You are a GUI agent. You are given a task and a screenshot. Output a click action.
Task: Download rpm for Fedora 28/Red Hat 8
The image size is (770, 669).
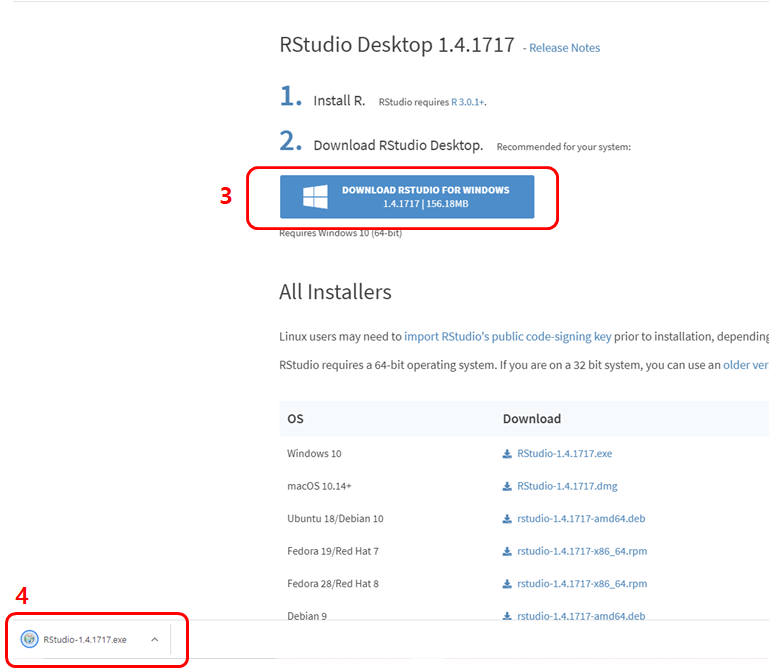point(582,584)
